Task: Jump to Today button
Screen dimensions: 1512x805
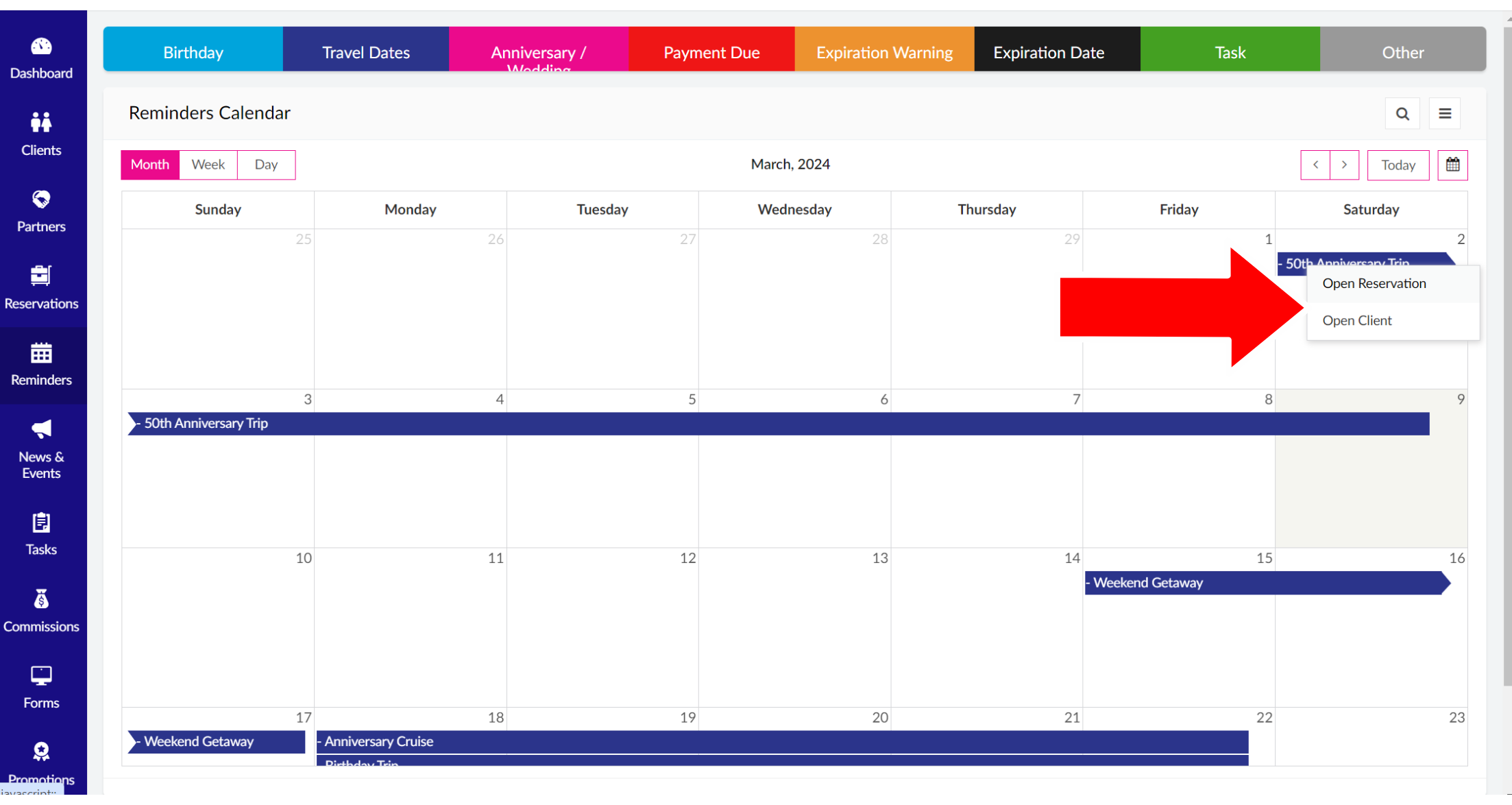Action: [1398, 165]
